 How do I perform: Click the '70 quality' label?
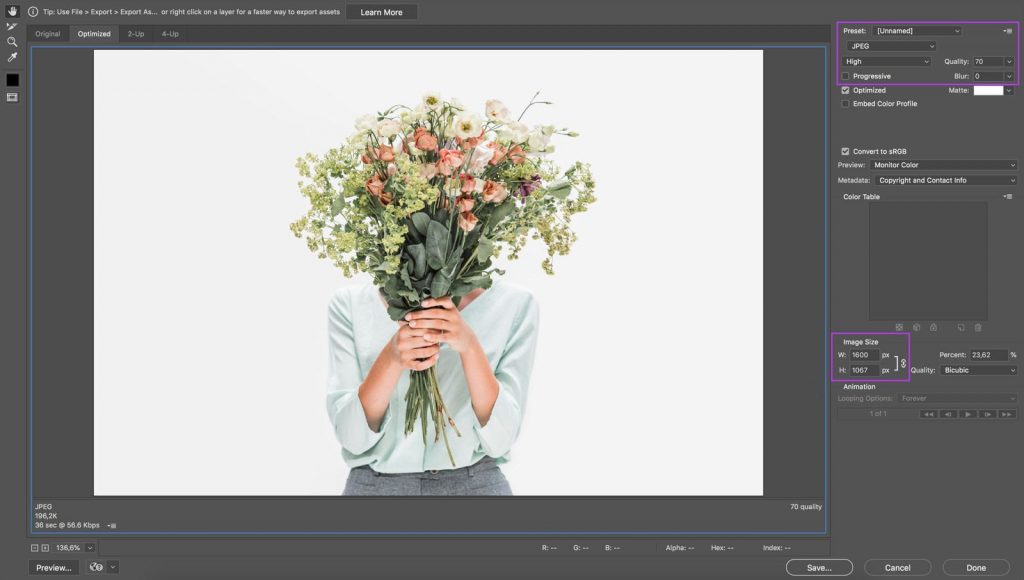[x=806, y=507]
